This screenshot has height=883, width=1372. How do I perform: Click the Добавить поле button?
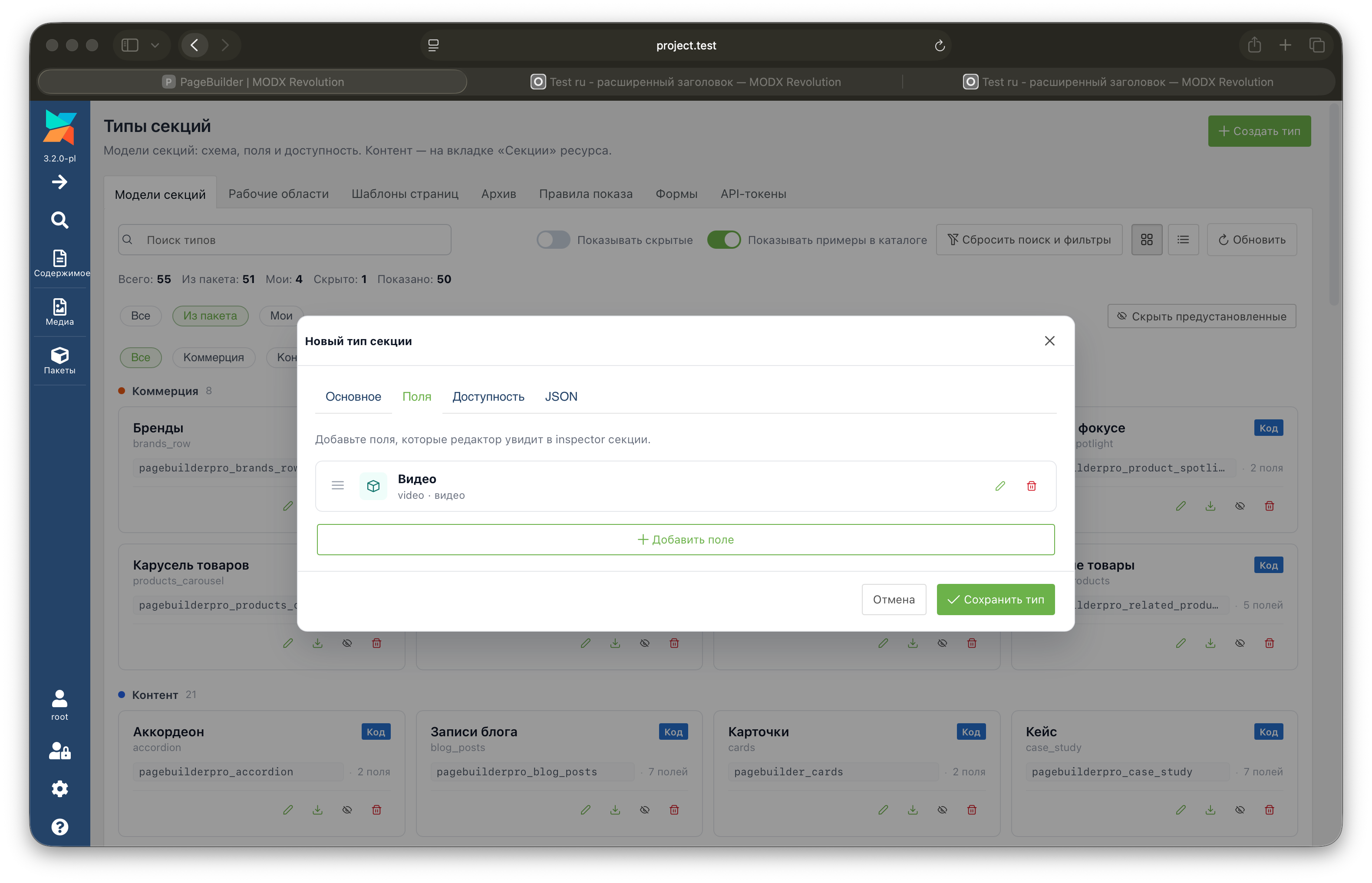click(x=686, y=540)
